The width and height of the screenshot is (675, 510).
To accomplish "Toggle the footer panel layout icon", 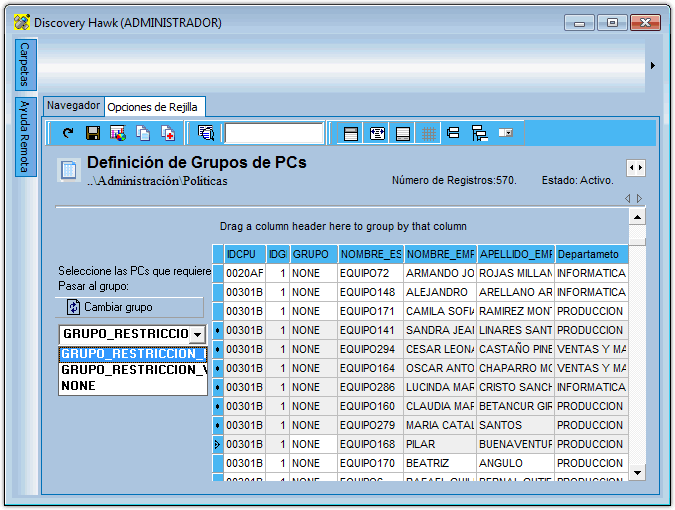I will pos(403,133).
